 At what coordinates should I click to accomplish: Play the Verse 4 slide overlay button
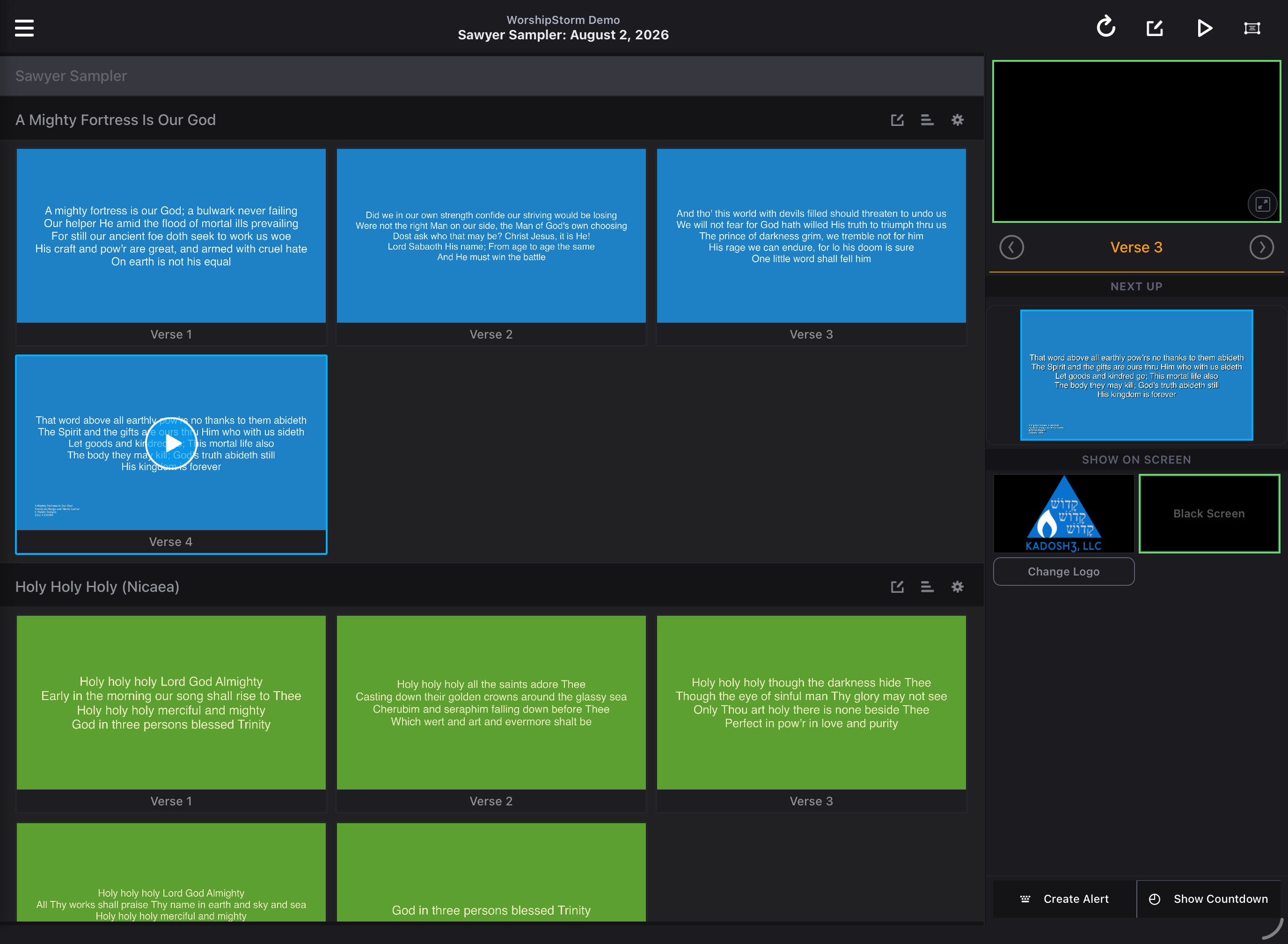click(x=171, y=443)
